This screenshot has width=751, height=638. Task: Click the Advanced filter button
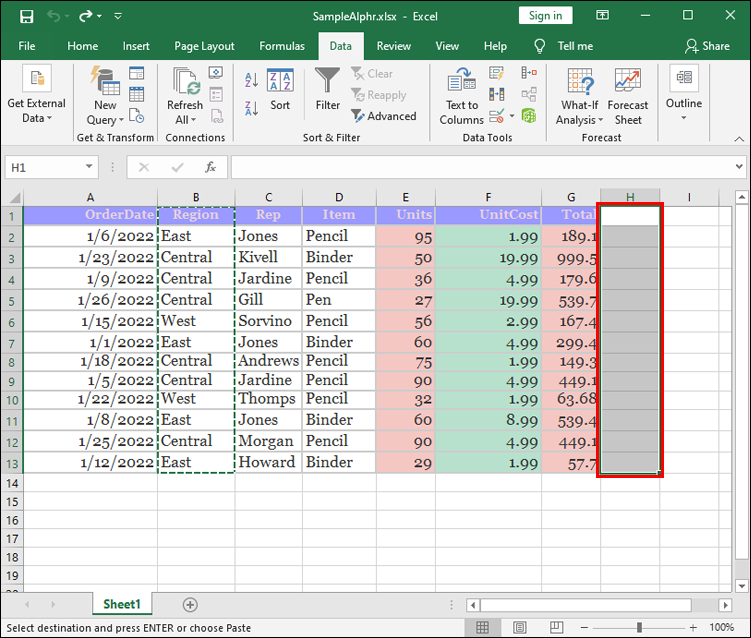pyautogui.click(x=384, y=116)
